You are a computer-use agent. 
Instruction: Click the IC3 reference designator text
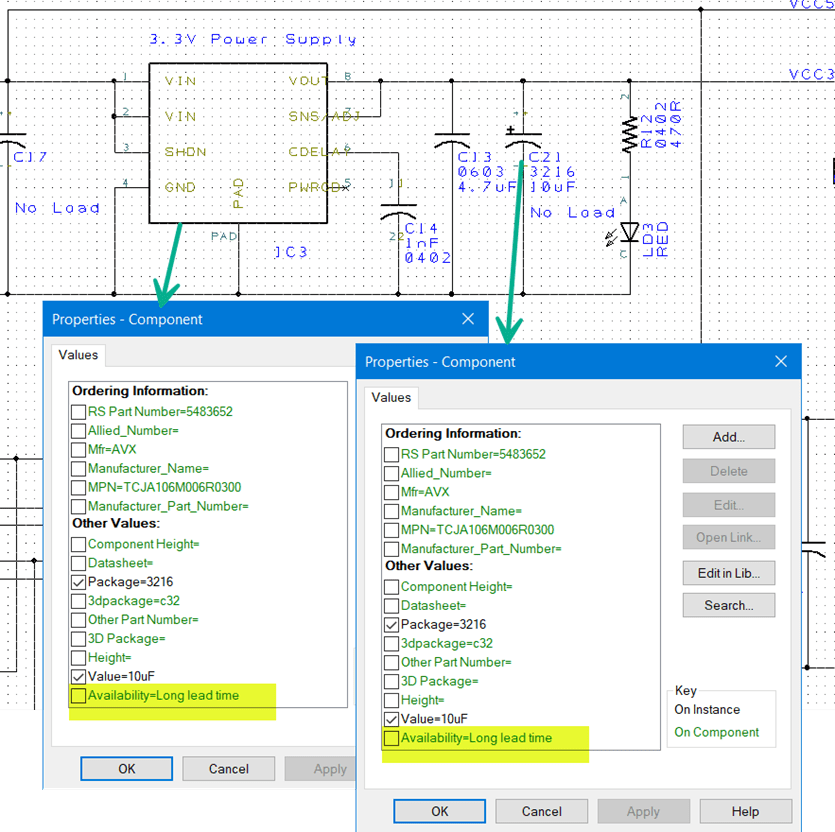click(291, 252)
